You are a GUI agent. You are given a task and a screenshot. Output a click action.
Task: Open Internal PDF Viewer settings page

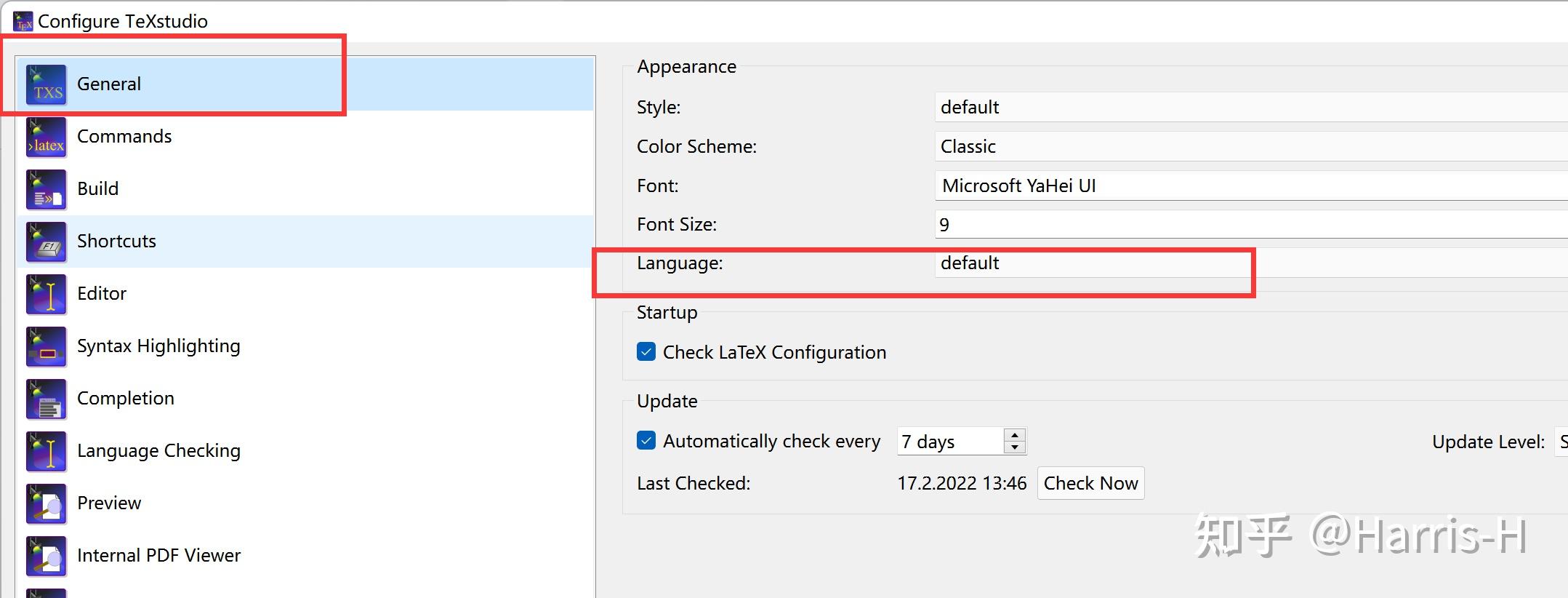click(158, 556)
